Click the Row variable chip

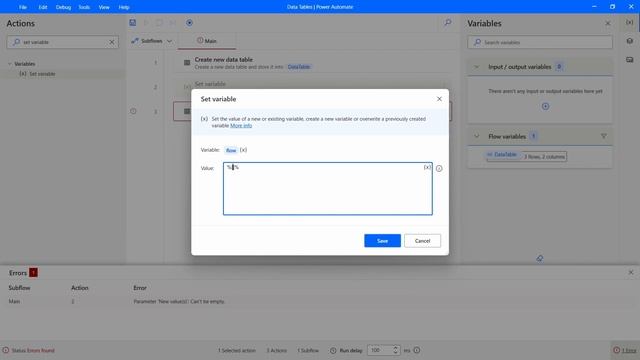(231, 150)
